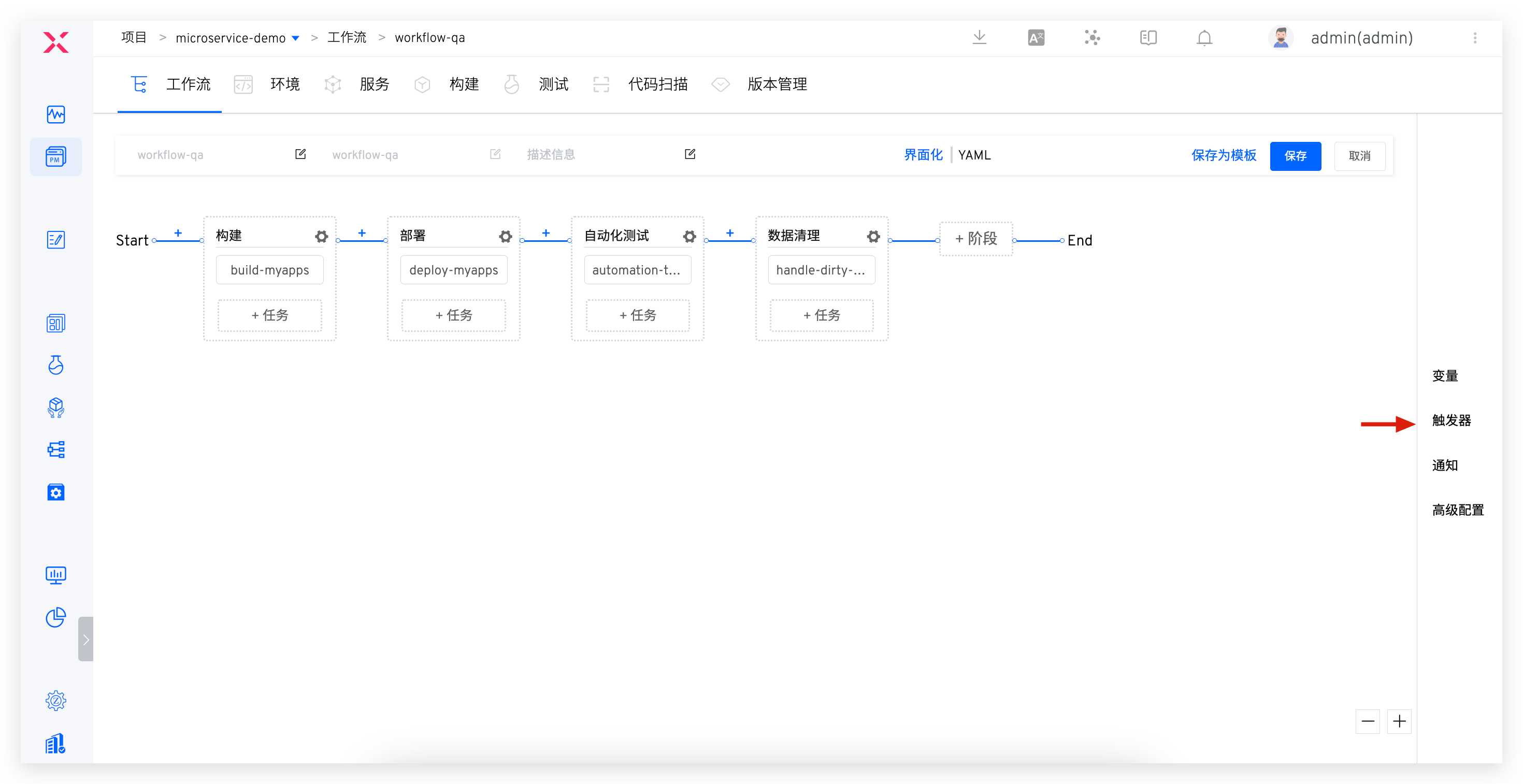
Task: Open settings gear for 数据清理 stage
Action: [873, 236]
